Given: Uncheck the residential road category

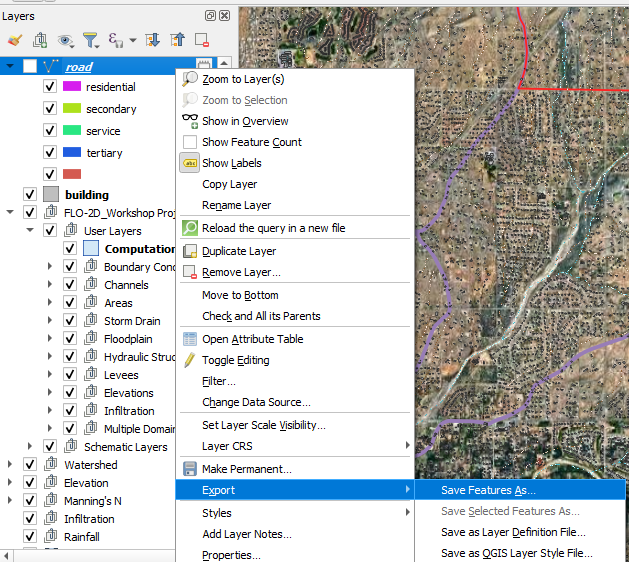Looking at the screenshot, I should coord(50,87).
